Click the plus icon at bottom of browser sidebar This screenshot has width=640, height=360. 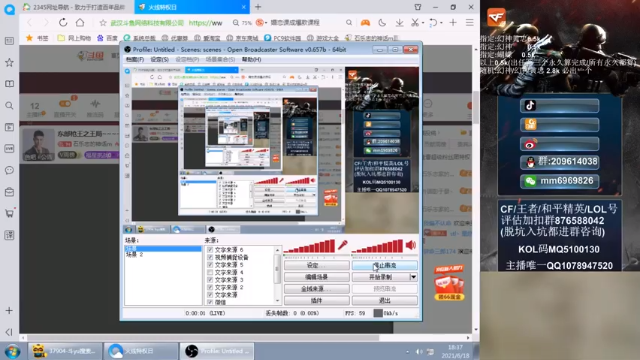[x=9, y=311]
